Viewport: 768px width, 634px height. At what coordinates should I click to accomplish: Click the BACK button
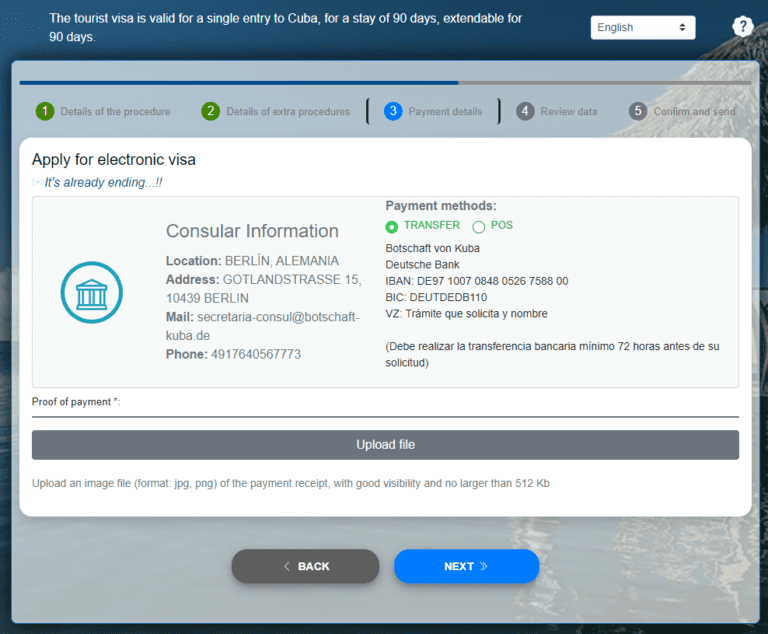coord(305,566)
